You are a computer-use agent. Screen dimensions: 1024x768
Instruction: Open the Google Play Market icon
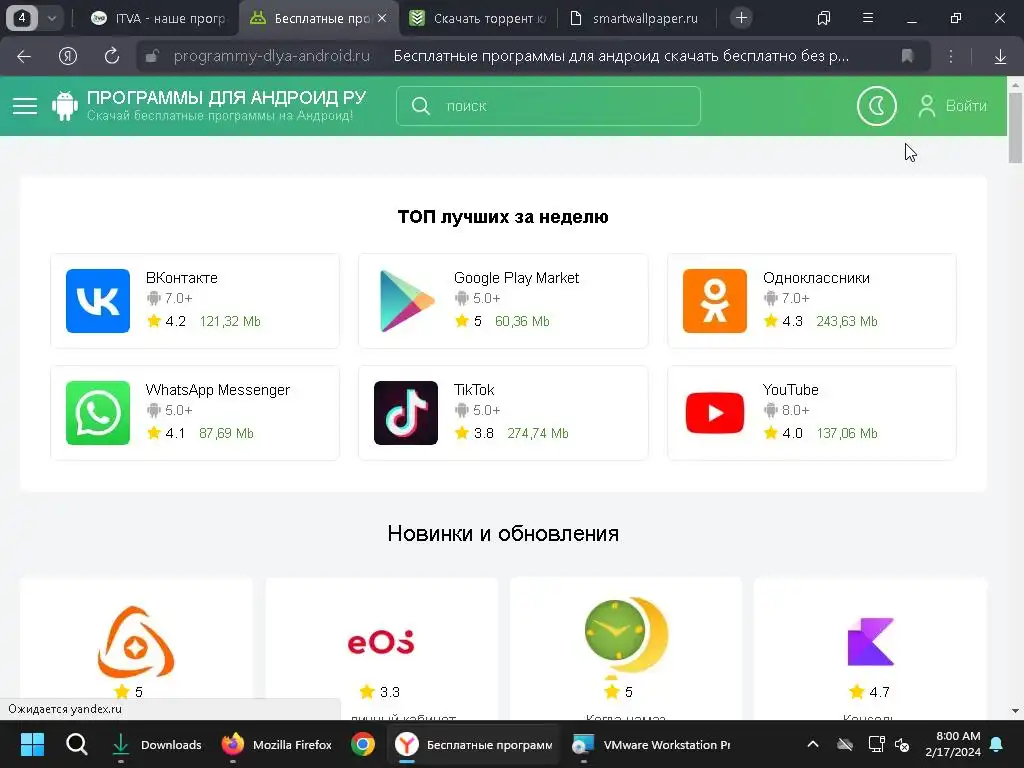[x=406, y=300]
